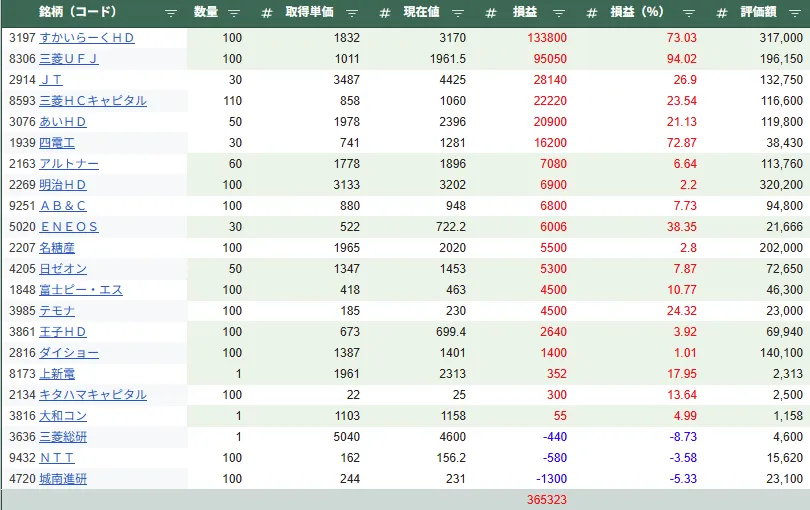This screenshot has height=510, width=810.
Task: Select quantity cell 60 for アルトナー
Action: pos(235,164)
